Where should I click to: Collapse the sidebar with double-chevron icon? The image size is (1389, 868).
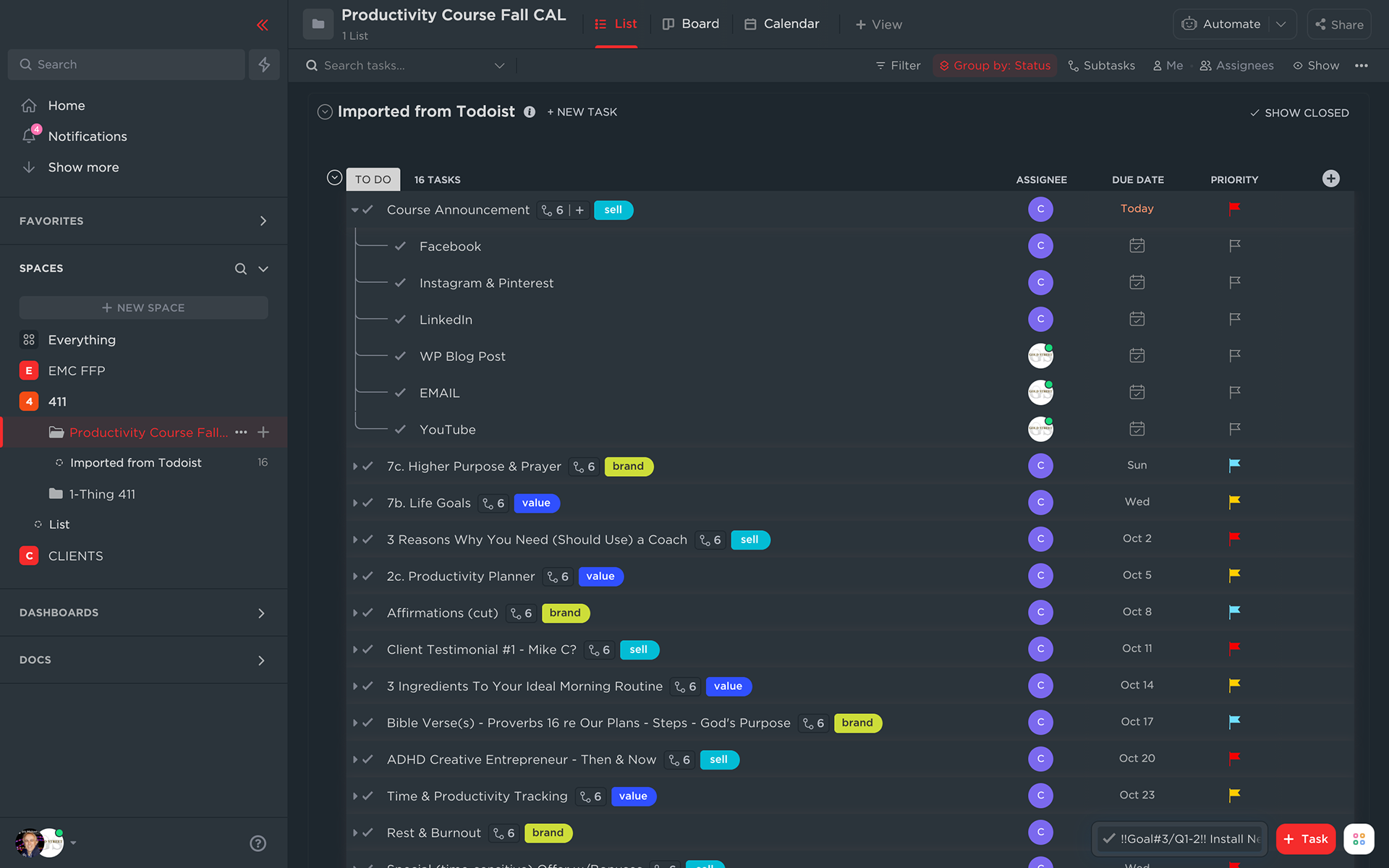(262, 25)
